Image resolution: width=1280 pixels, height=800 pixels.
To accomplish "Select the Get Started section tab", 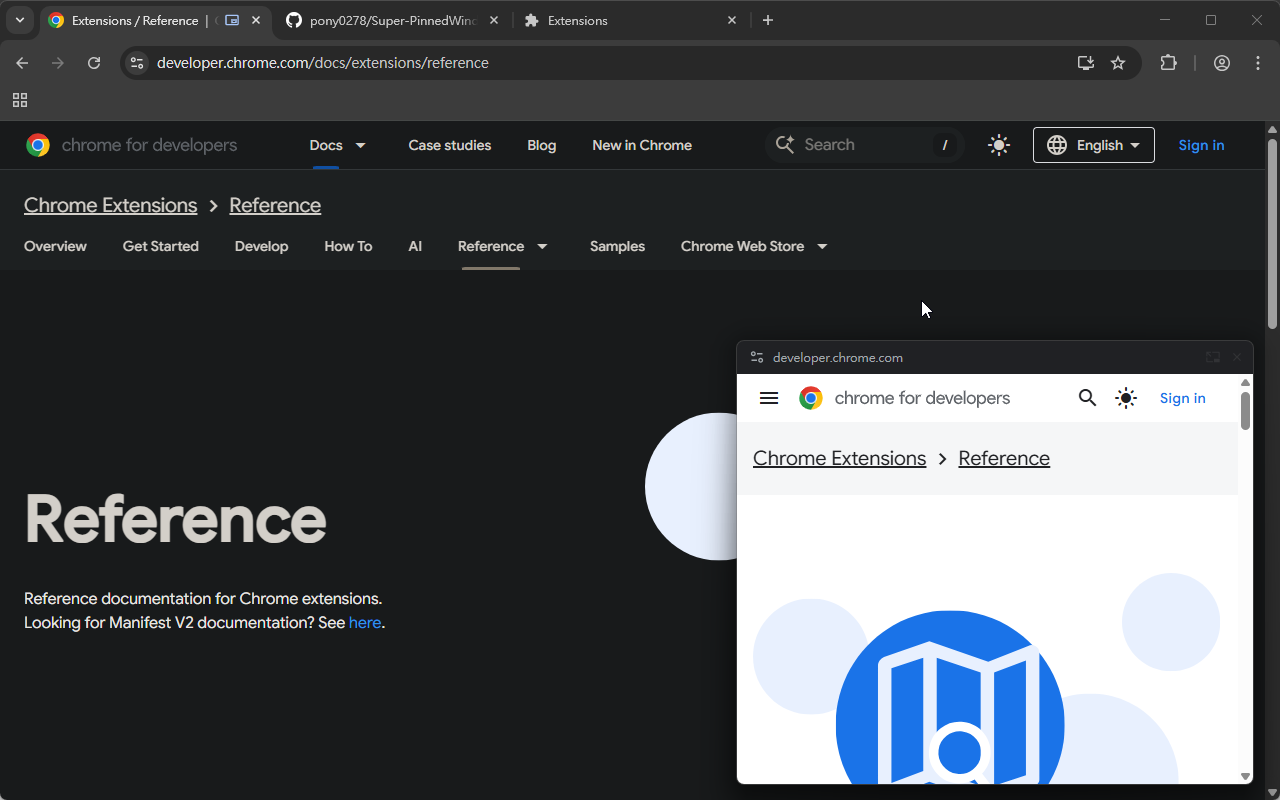I will coord(161,246).
